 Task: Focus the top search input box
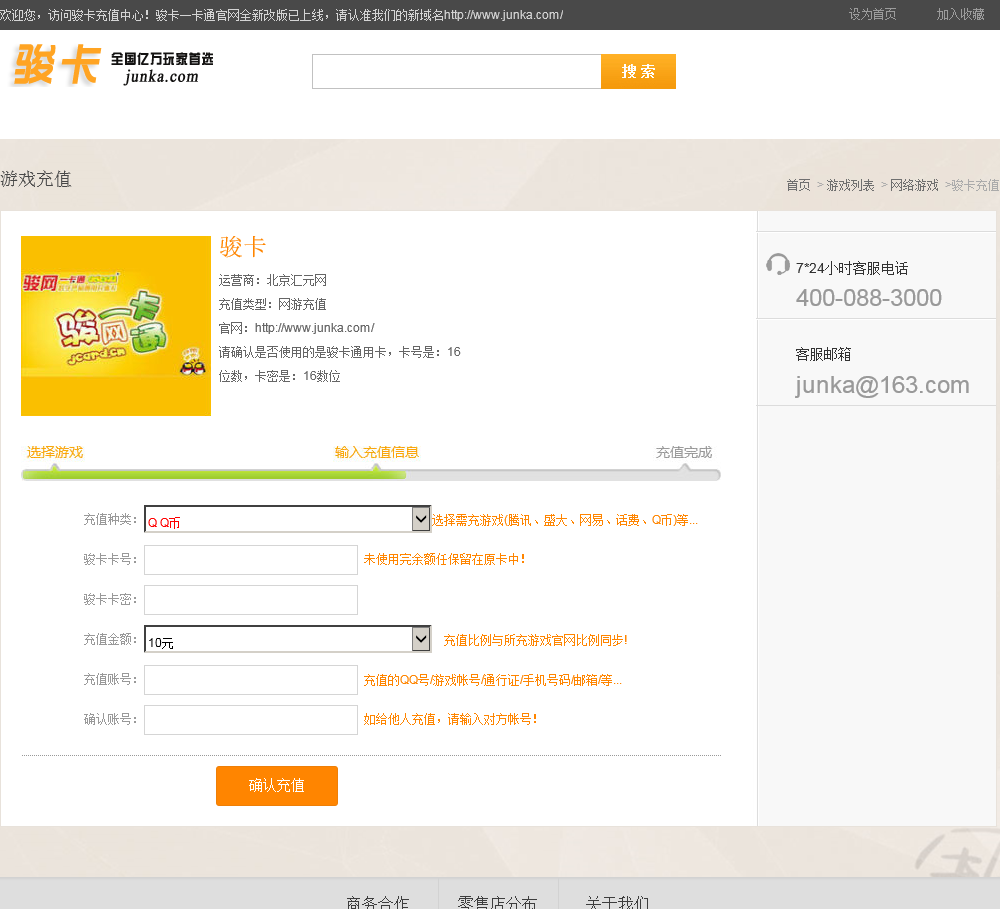pos(457,71)
